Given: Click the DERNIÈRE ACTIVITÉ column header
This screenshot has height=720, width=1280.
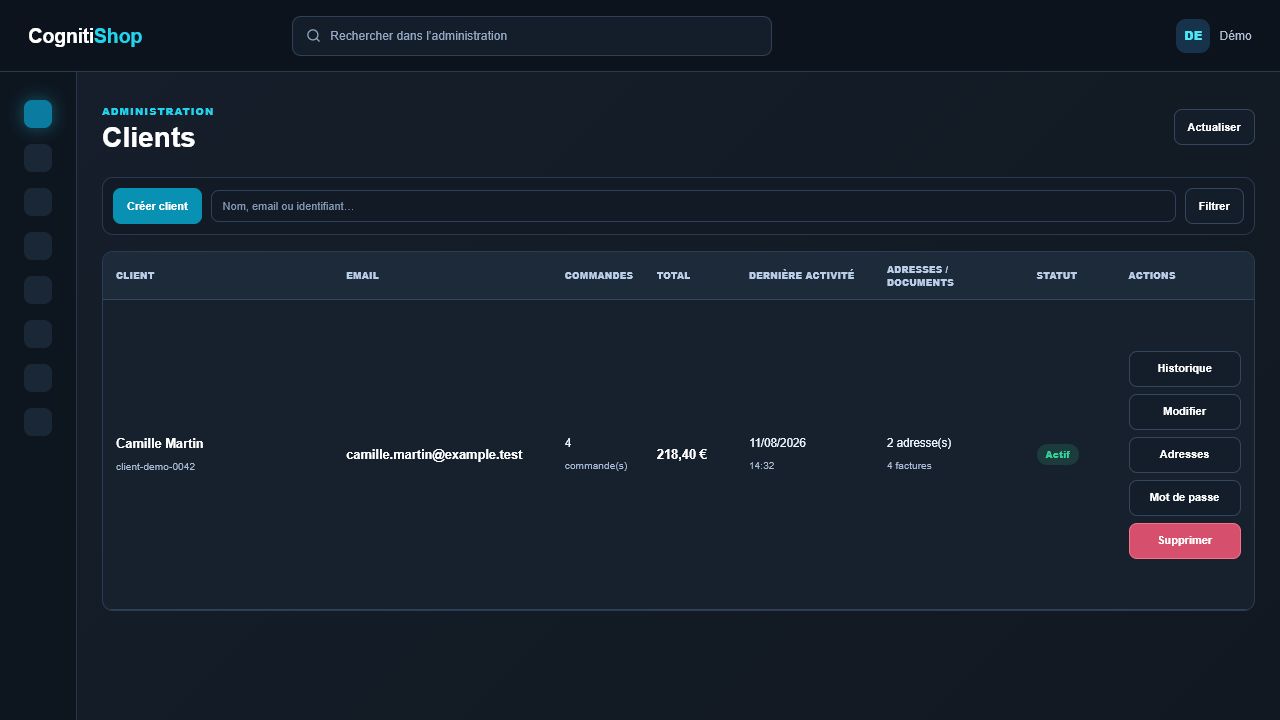Looking at the screenshot, I should click(802, 276).
